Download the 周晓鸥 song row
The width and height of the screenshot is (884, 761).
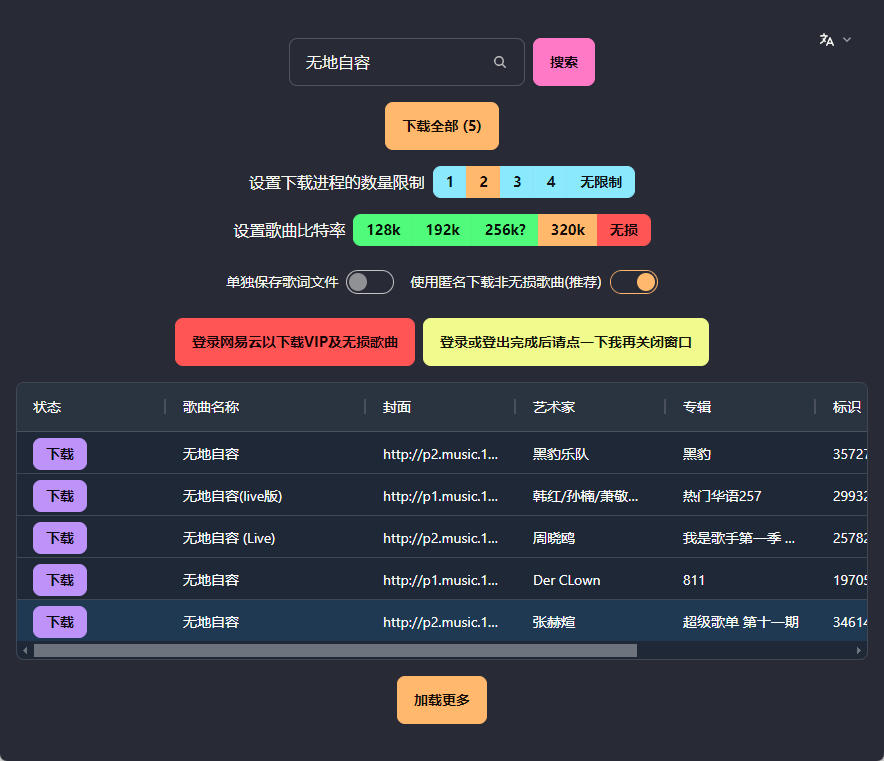(60, 538)
